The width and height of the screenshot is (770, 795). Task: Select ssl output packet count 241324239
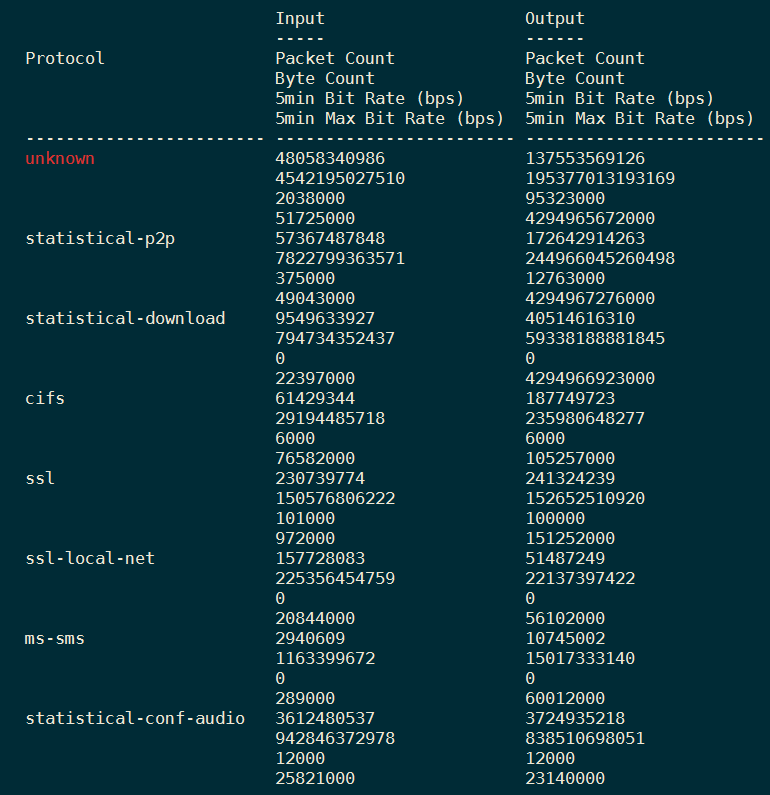point(570,478)
